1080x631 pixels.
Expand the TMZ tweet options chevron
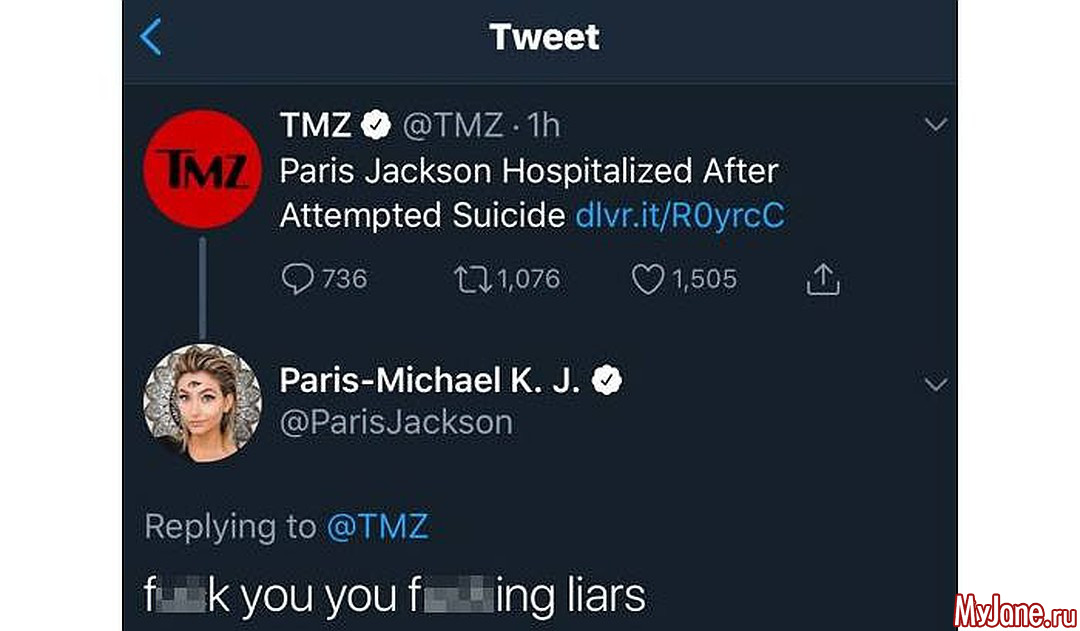click(x=935, y=125)
